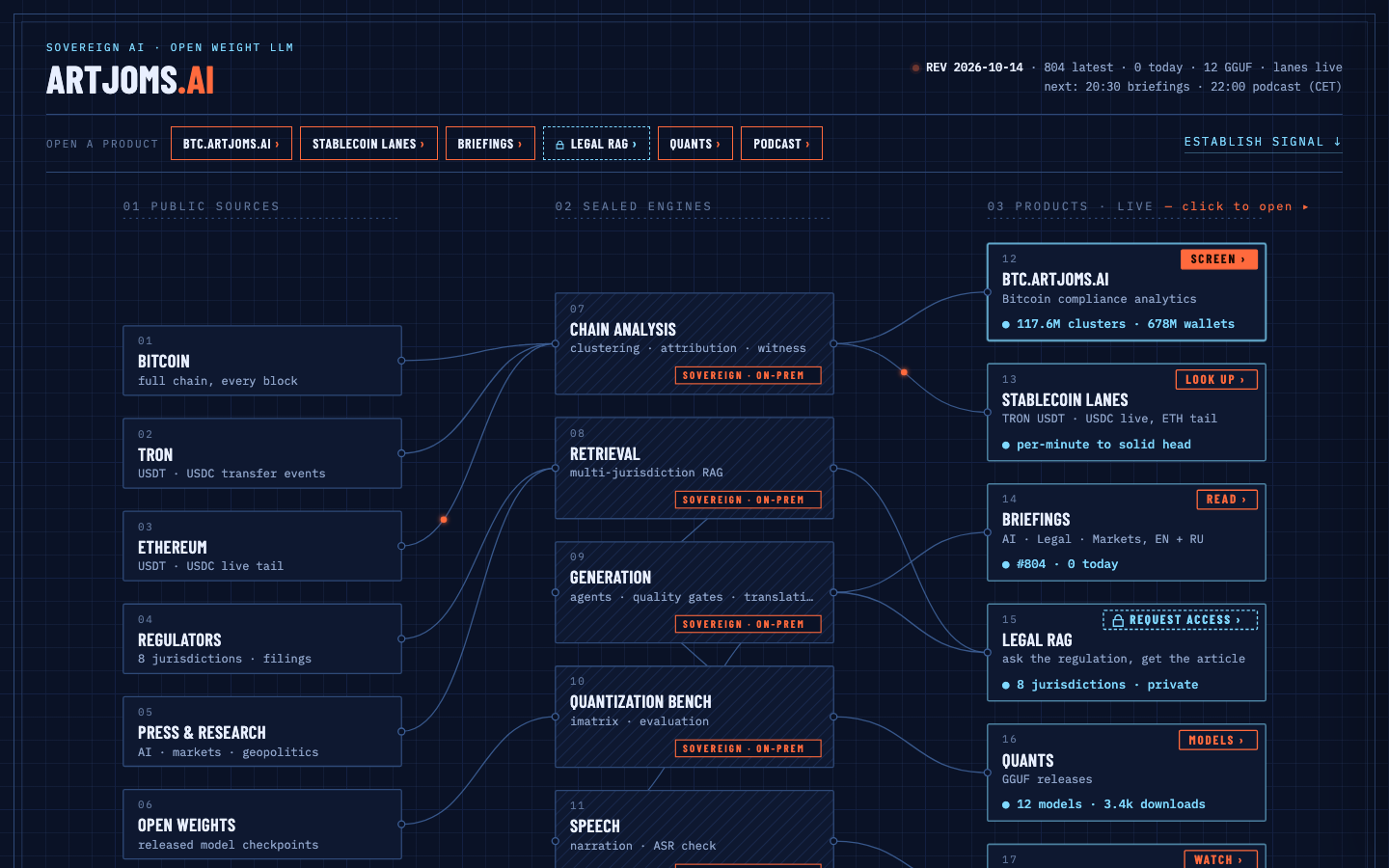
Task: Click '12 models · 3.4k downloads' stat
Action: [1110, 804]
